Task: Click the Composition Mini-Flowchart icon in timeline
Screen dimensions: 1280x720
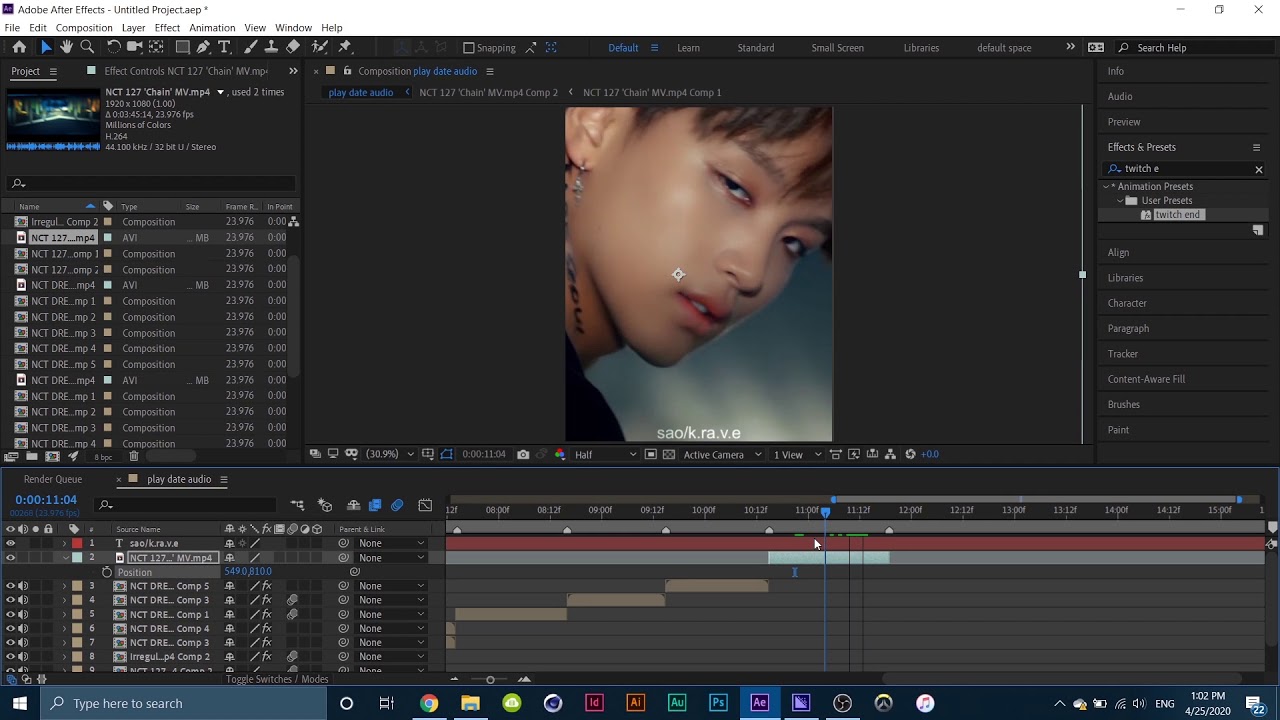Action: click(x=298, y=505)
